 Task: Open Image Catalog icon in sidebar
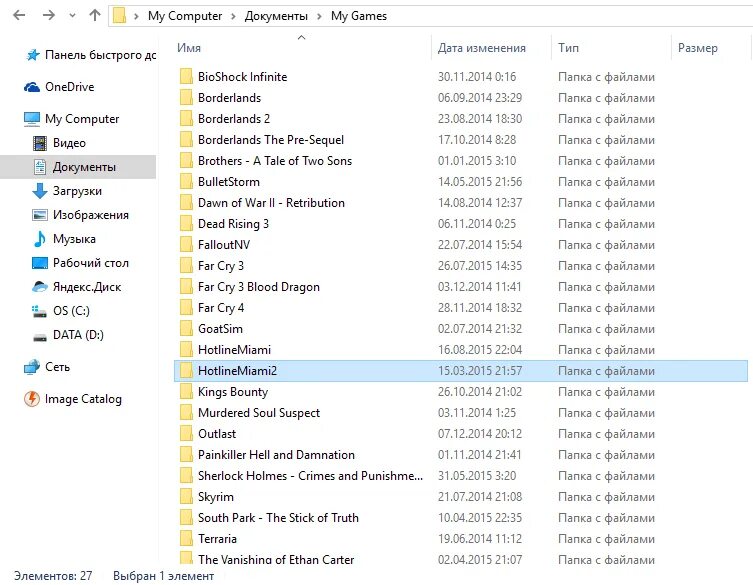click(32, 399)
